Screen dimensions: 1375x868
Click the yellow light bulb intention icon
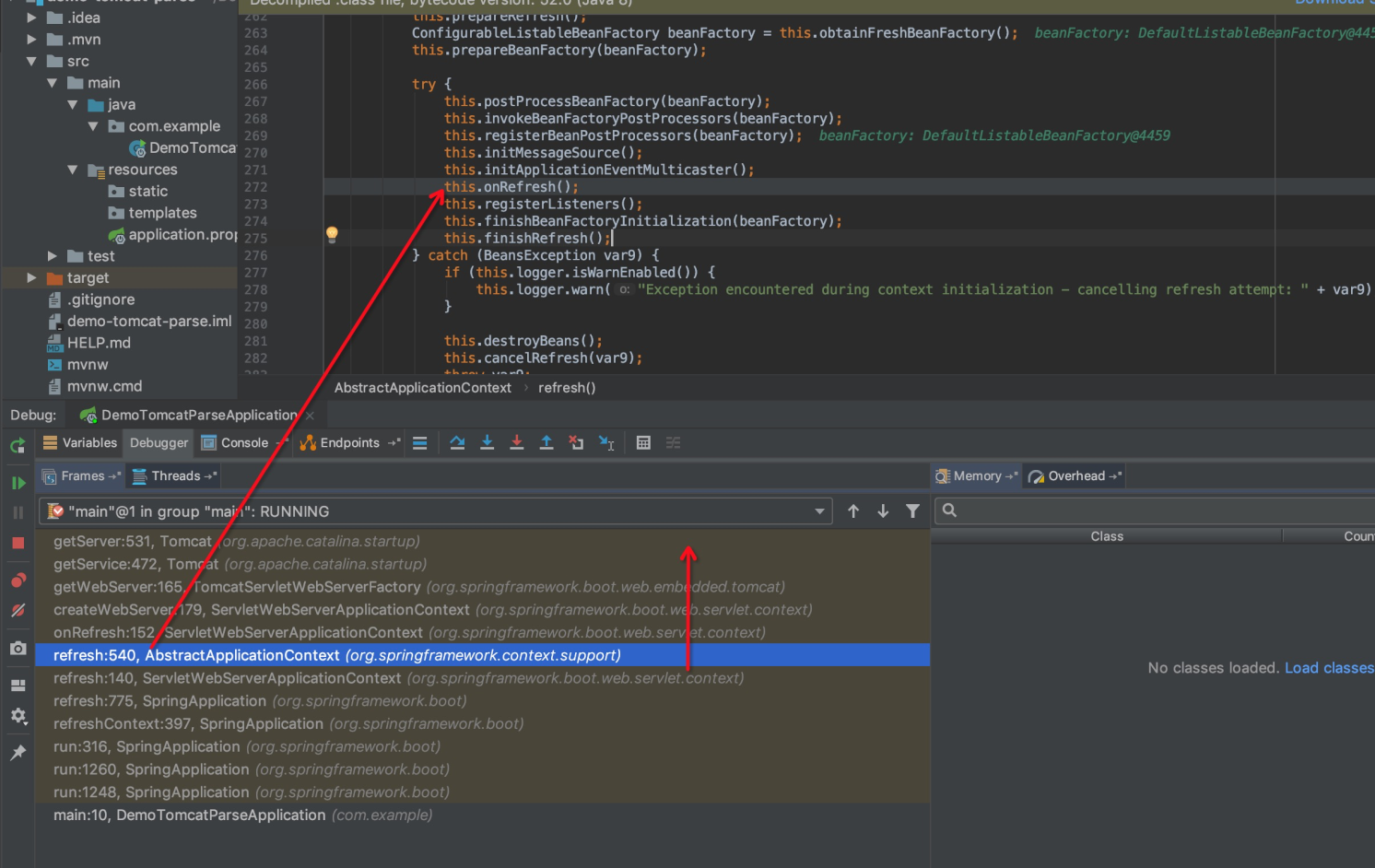[332, 234]
